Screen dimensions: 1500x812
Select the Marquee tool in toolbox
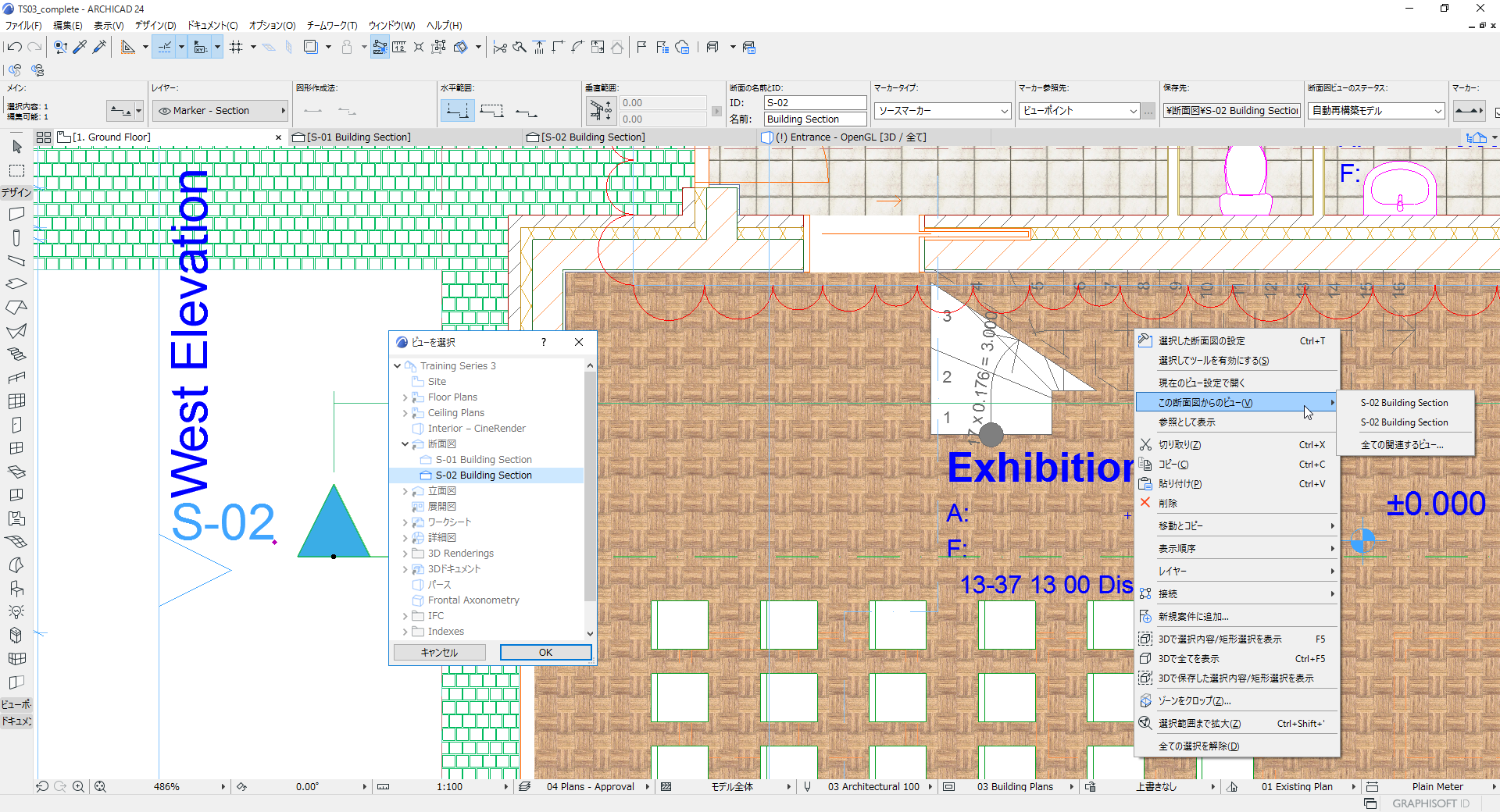click(16, 170)
